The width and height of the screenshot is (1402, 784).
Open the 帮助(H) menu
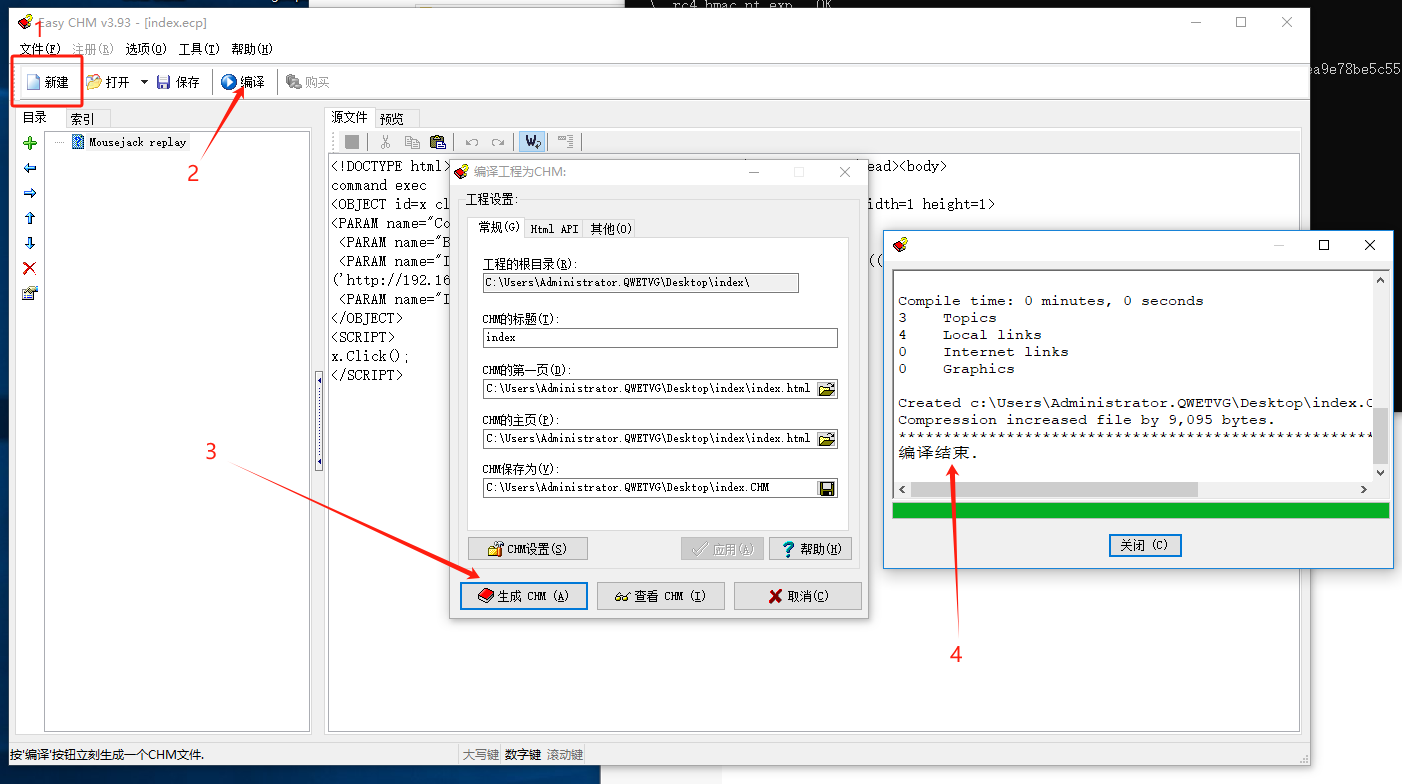point(251,49)
